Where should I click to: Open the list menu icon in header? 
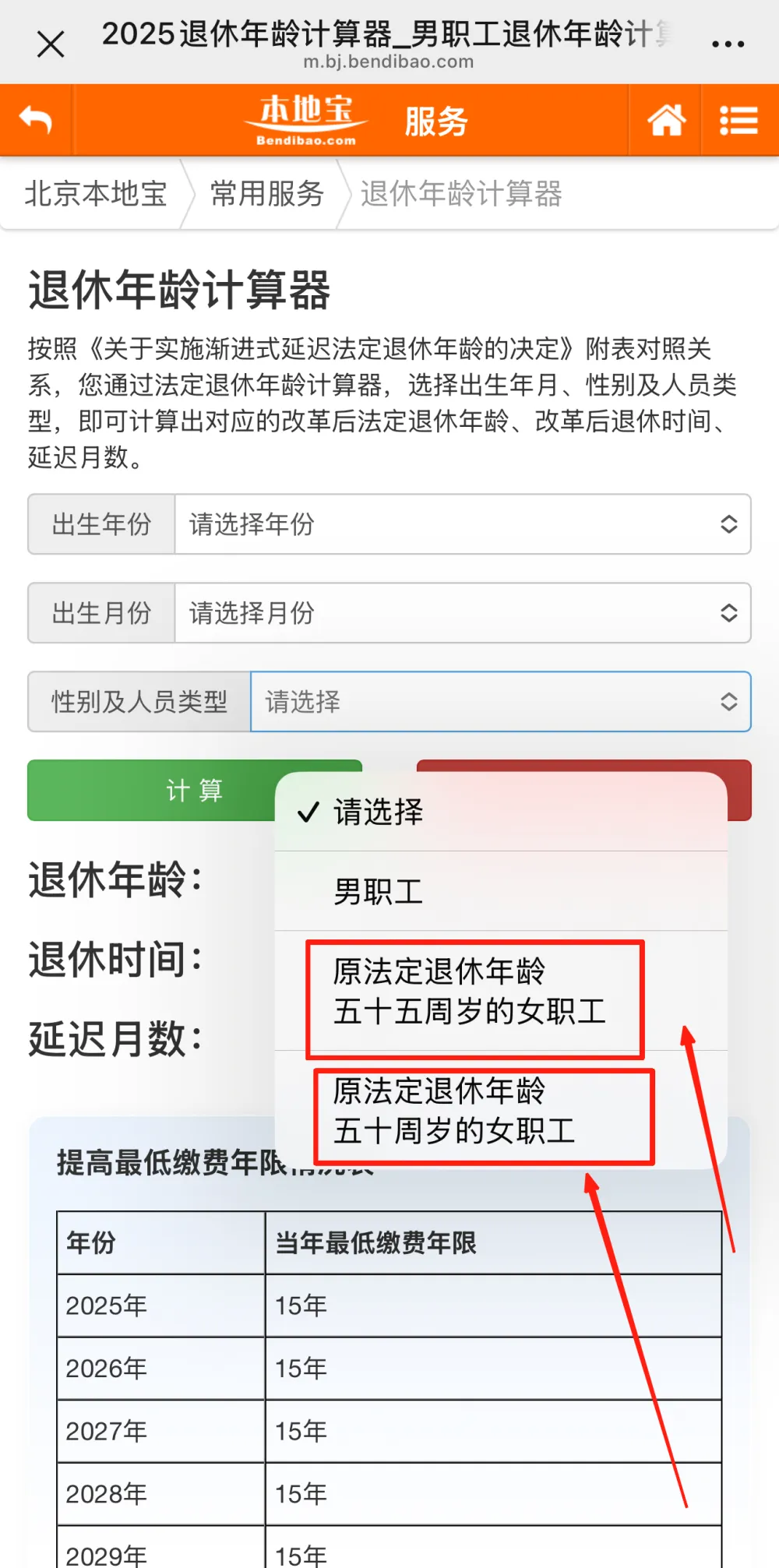(x=738, y=121)
